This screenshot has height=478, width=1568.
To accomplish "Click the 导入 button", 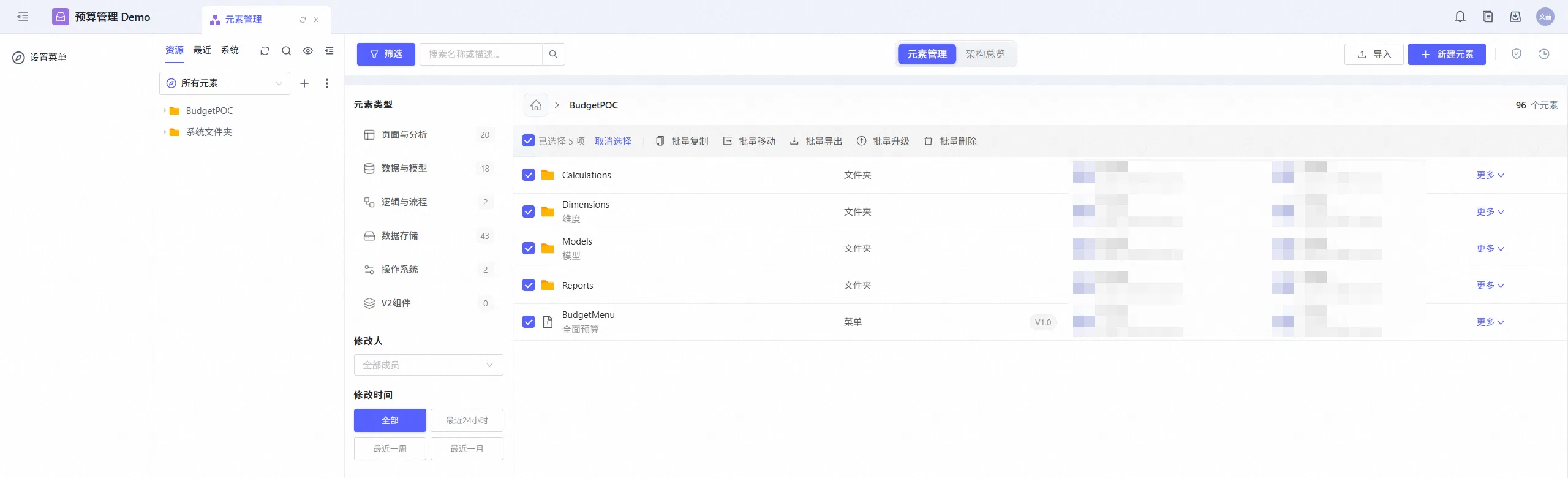I will click(1374, 55).
